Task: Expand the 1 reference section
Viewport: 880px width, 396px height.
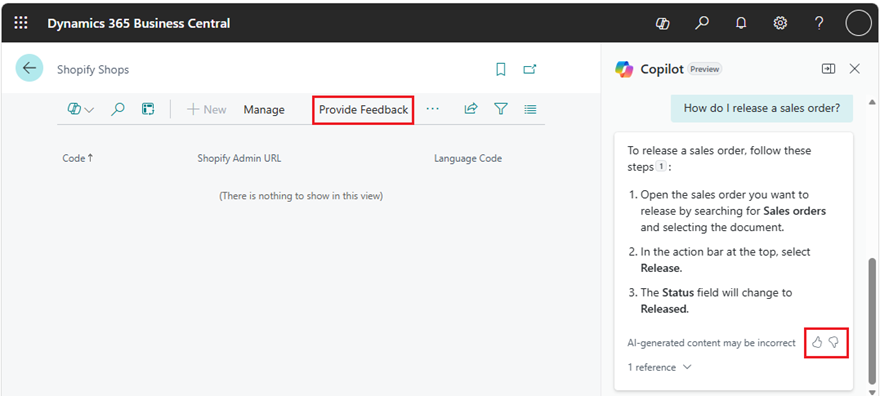Action: 659,367
